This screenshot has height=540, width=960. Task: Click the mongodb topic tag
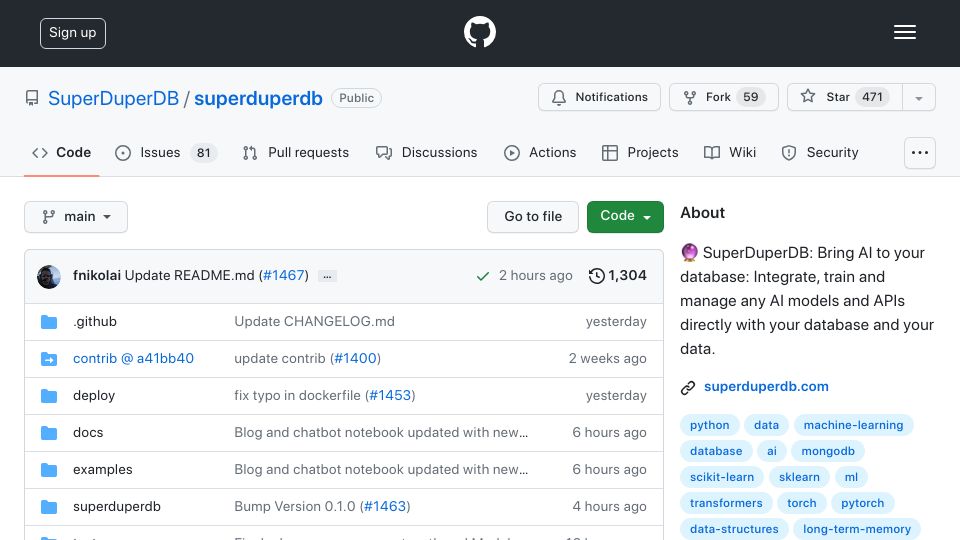[x=828, y=451]
